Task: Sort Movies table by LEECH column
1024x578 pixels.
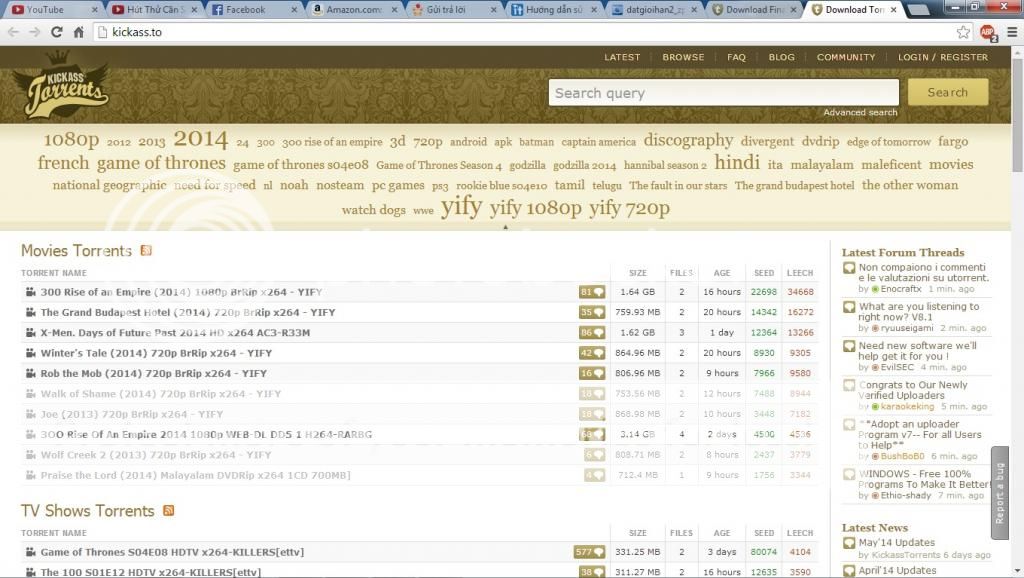Action: click(800, 273)
